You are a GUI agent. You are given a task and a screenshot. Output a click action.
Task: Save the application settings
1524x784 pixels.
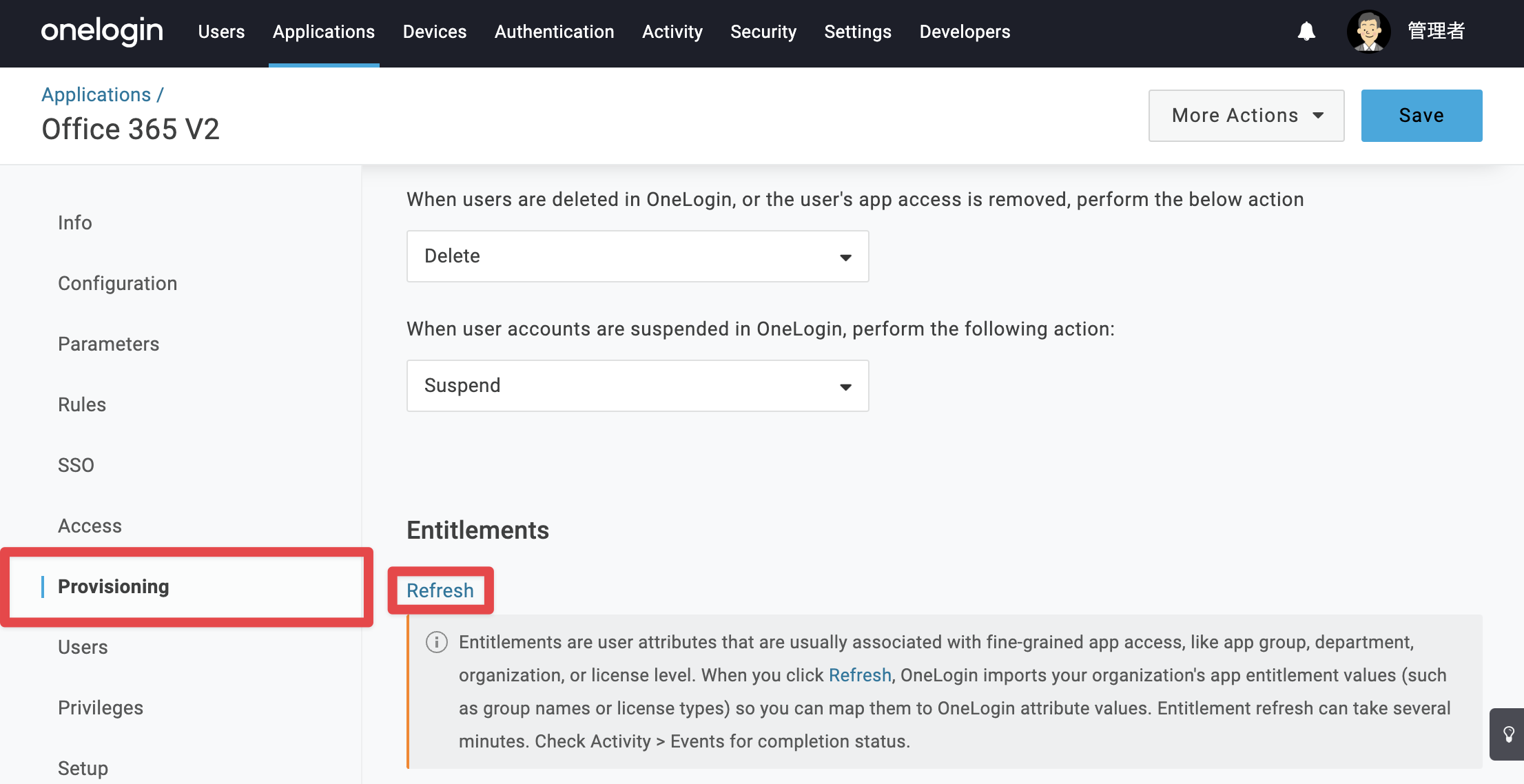1422,116
